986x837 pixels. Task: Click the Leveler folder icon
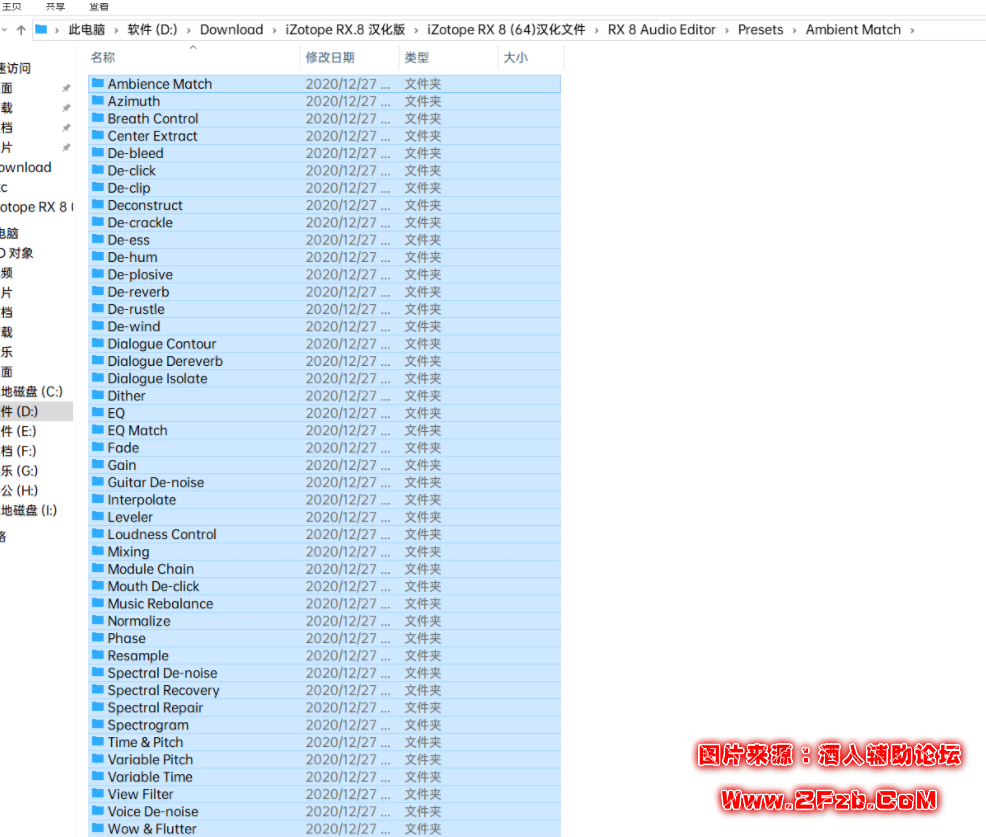(x=97, y=516)
